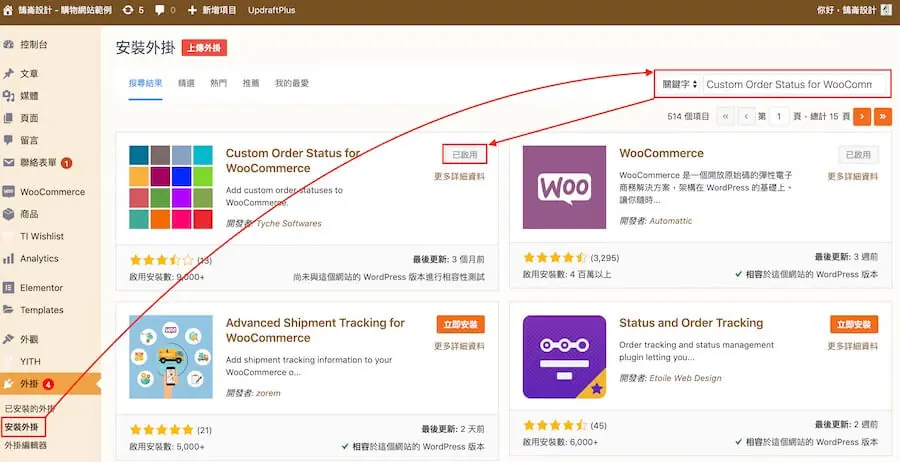Viewport: 900px width, 462px height.
Task: Click the Status and Order Tracking thumbnail
Action: pos(564,357)
